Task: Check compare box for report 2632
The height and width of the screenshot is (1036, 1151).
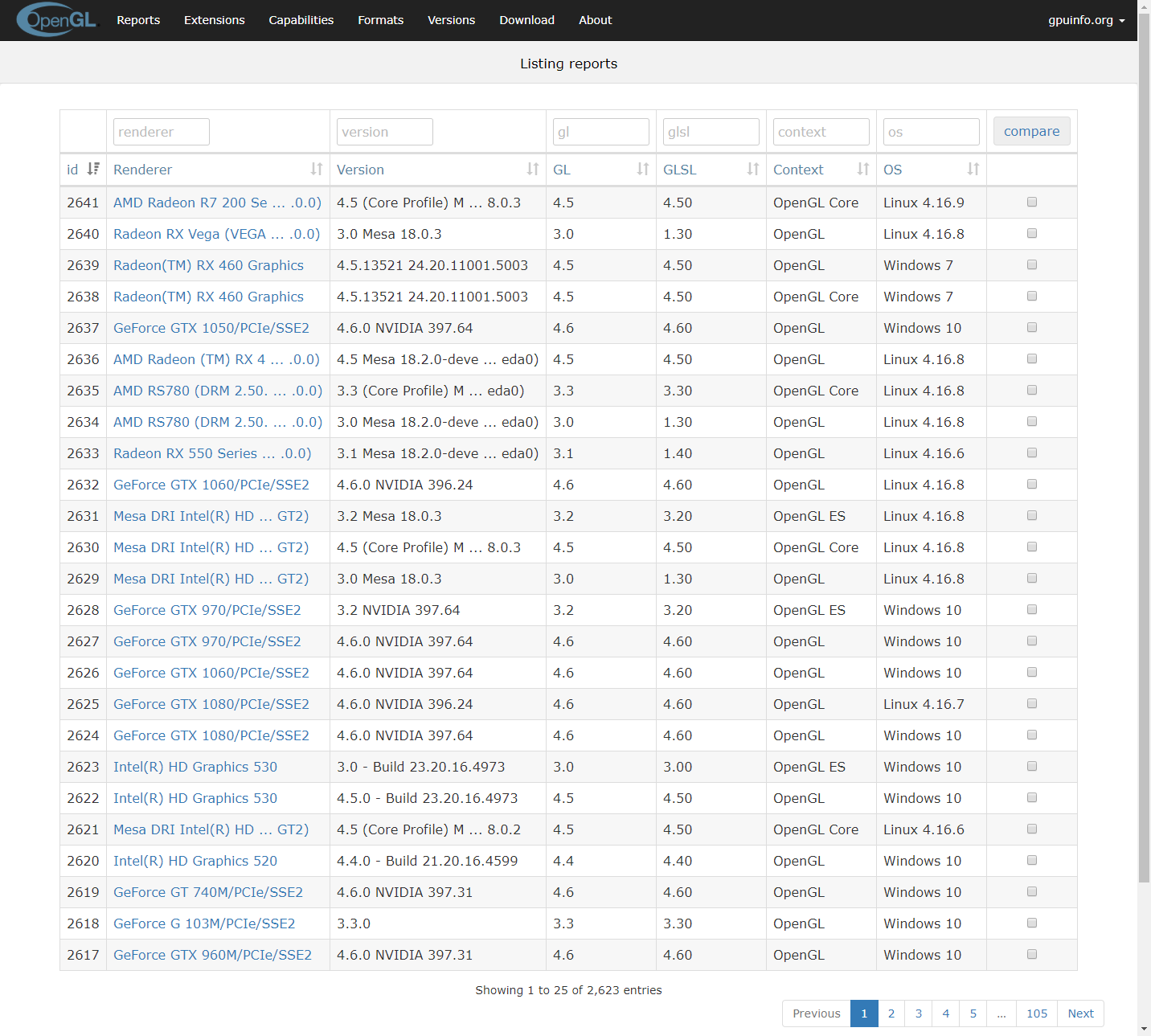Action: [1032, 485]
